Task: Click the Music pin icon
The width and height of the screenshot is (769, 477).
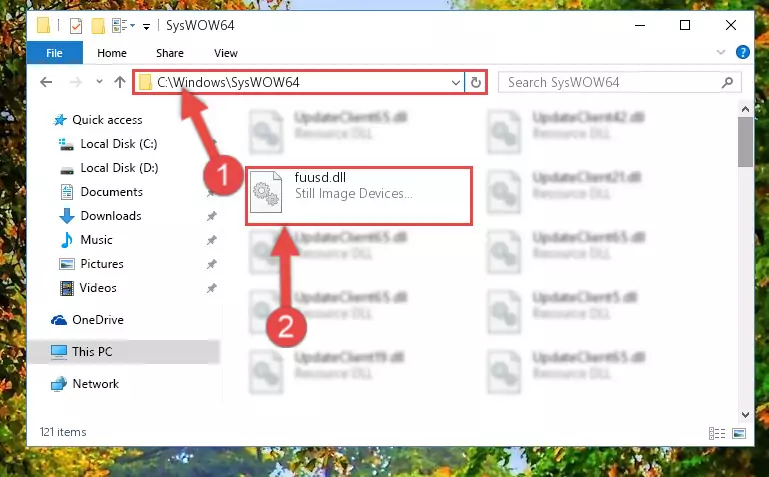Action: [212, 240]
